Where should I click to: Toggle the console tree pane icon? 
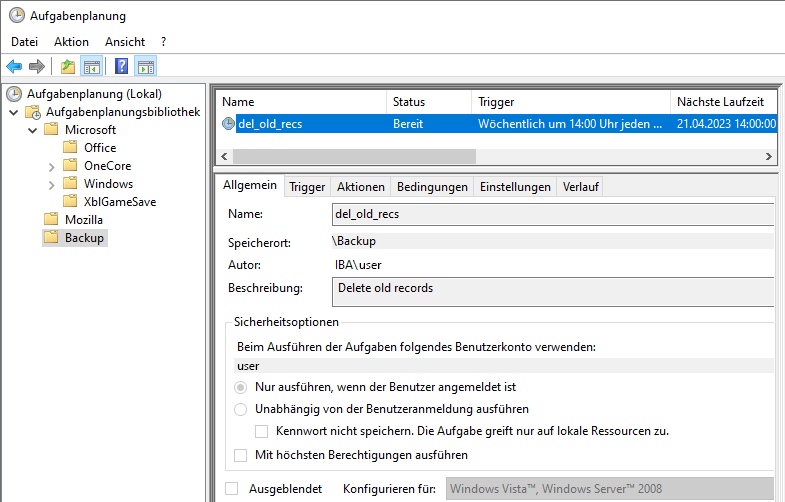(92, 66)
